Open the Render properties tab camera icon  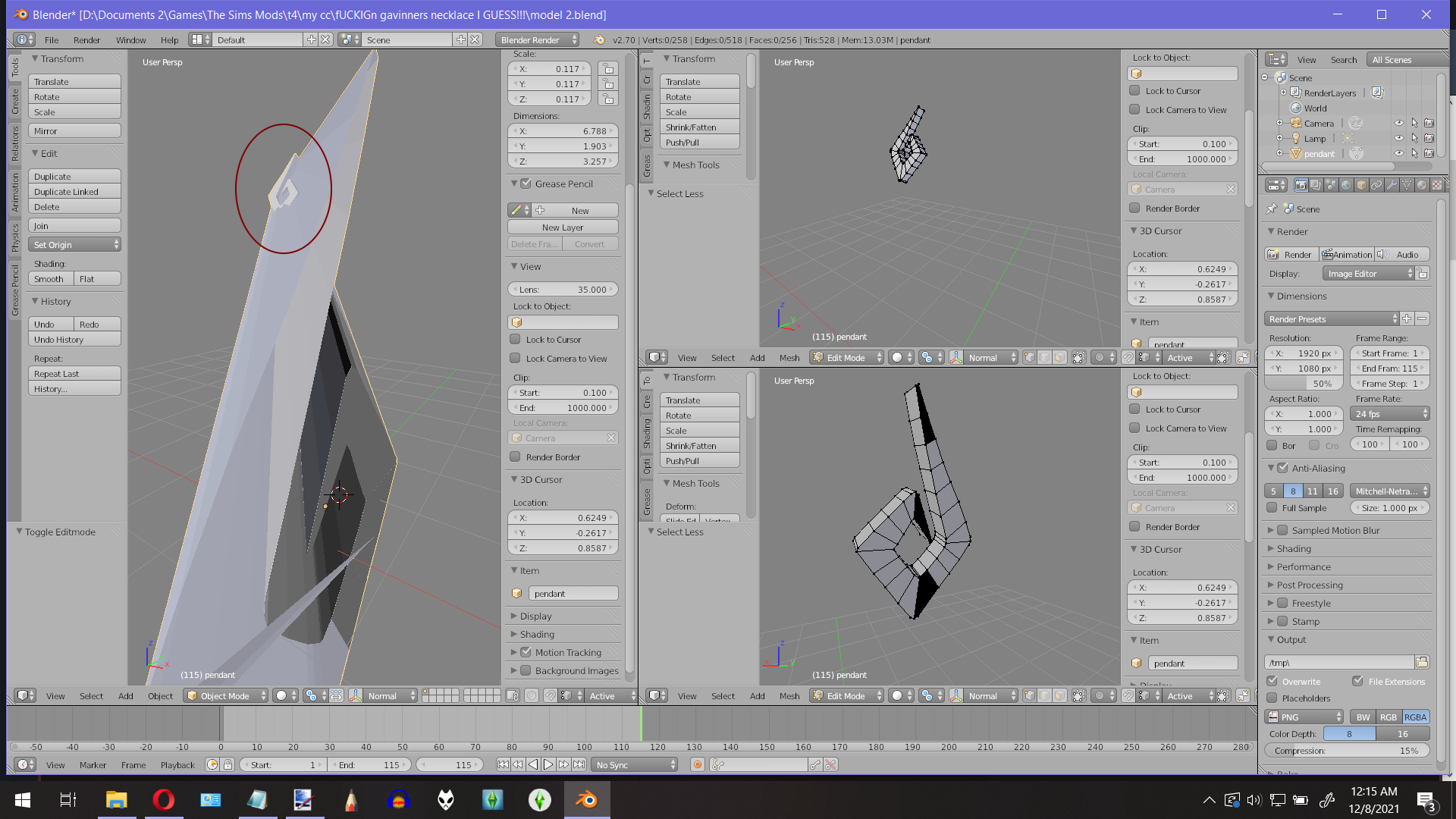[1301, 185]
